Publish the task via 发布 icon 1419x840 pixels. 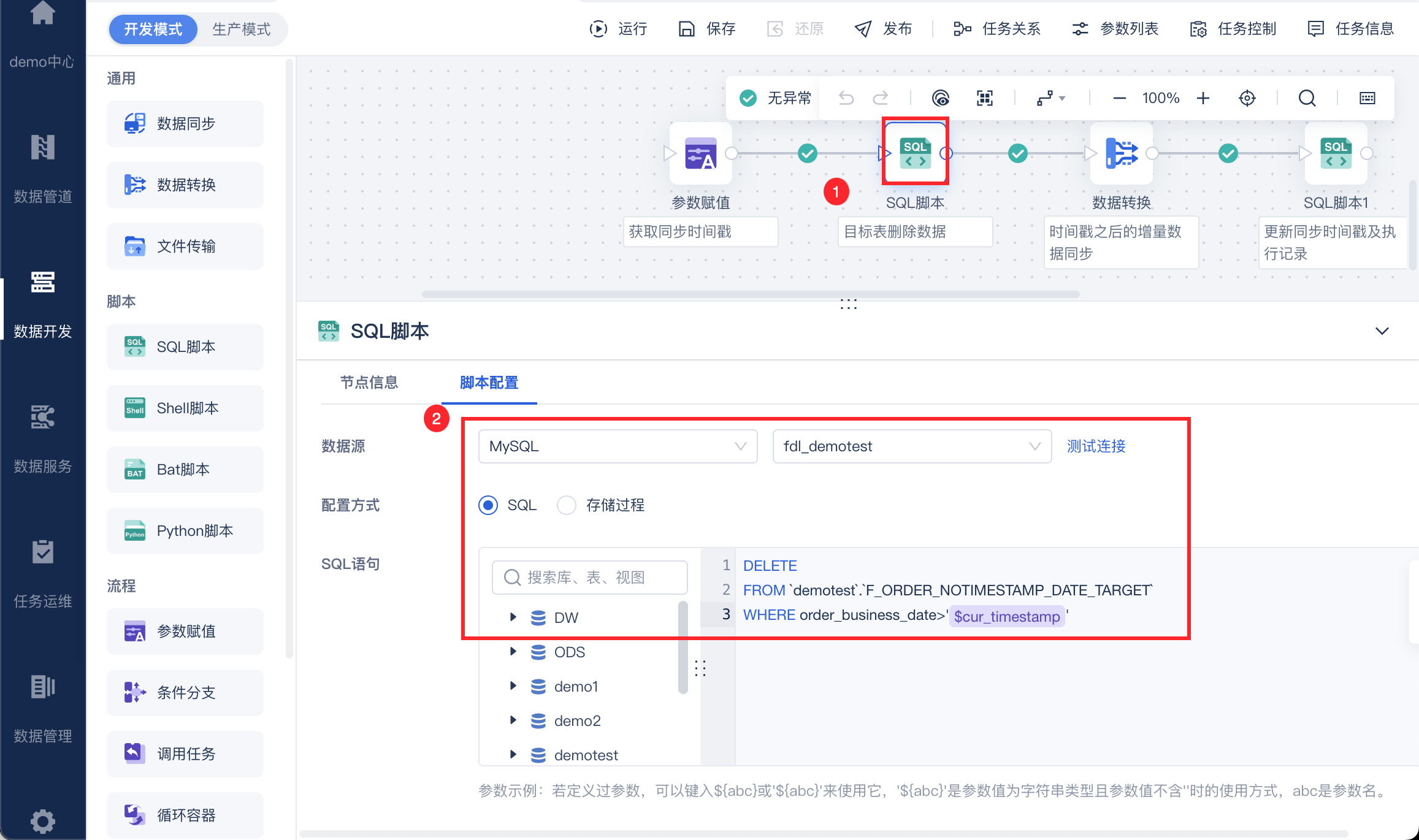click(882, 28)
